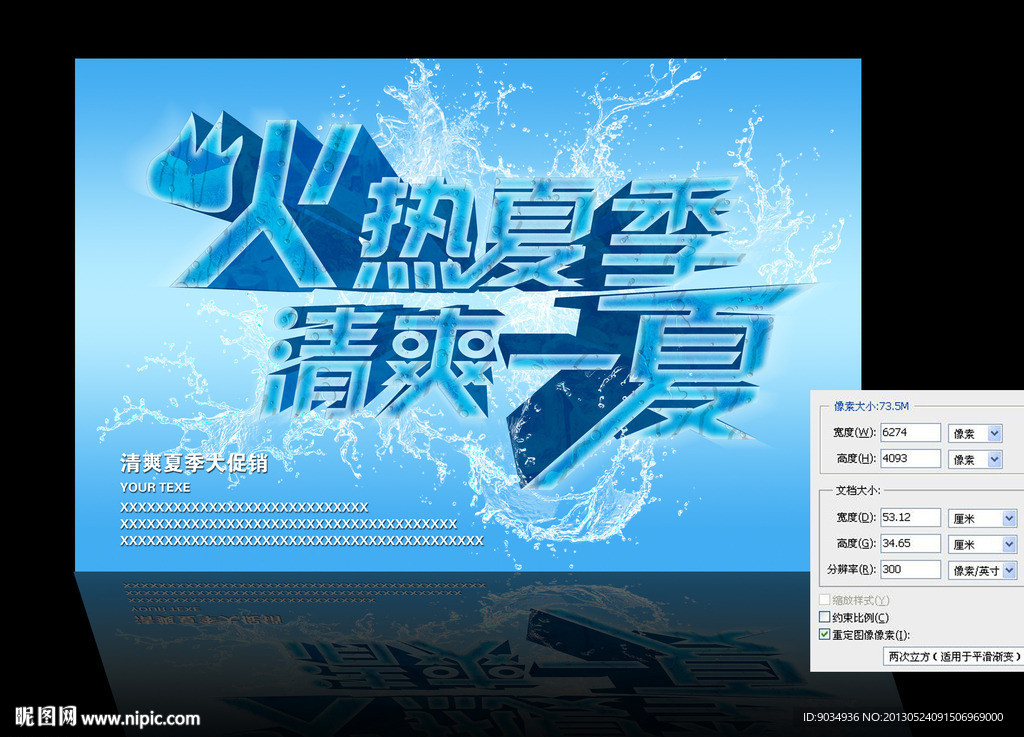Click the 文档大小 group label
The image size is (1024, 737).
pyautogui.click(x=857, y=490)
